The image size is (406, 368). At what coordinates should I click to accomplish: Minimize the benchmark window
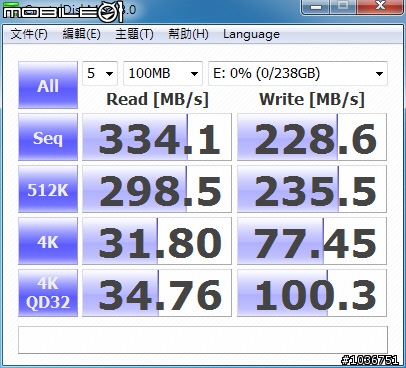coord(316,7)
